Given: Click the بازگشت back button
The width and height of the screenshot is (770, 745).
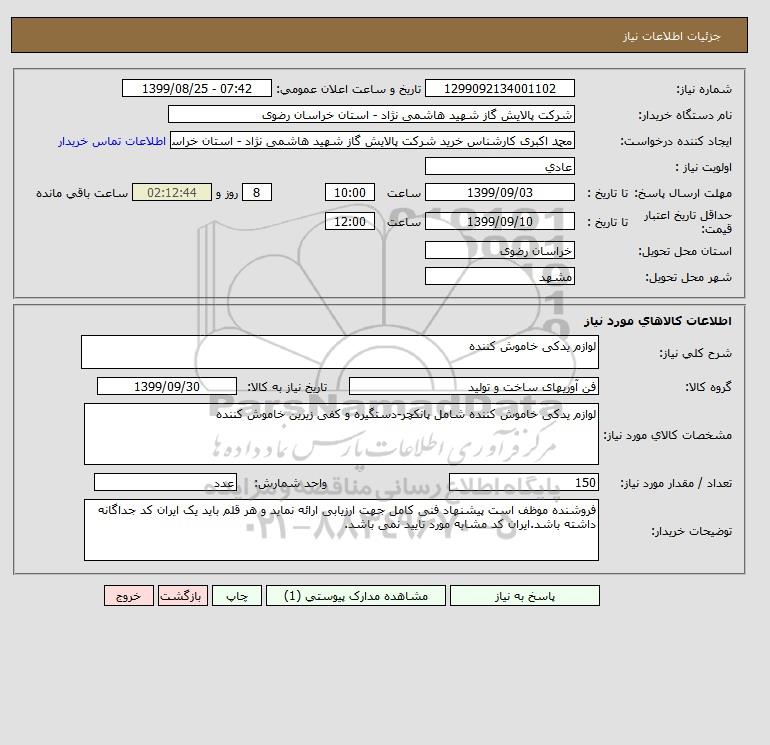Looking at the screenshot, I should (183, 596).
